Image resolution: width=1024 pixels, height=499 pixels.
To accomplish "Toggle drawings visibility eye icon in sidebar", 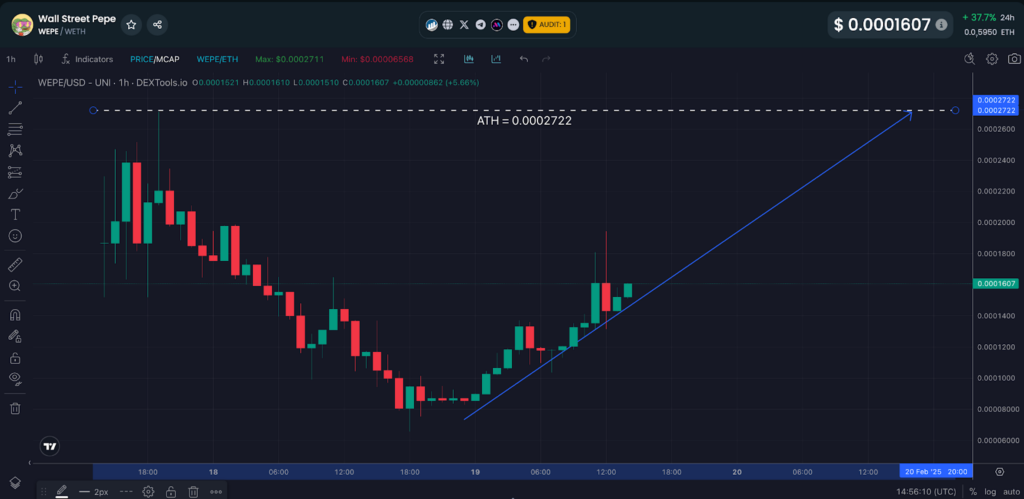I will click(x=15, y=378).
